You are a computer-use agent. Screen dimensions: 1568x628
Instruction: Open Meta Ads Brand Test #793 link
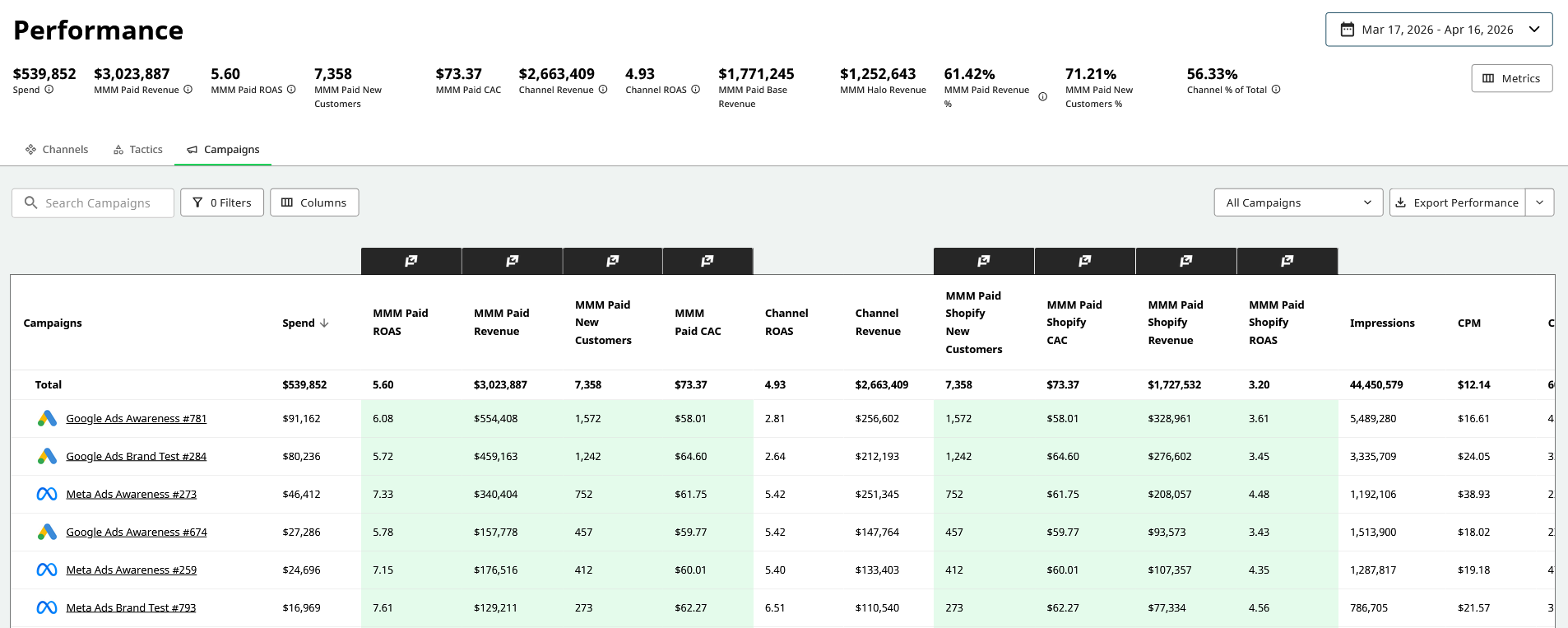click(x=131, y=608)
